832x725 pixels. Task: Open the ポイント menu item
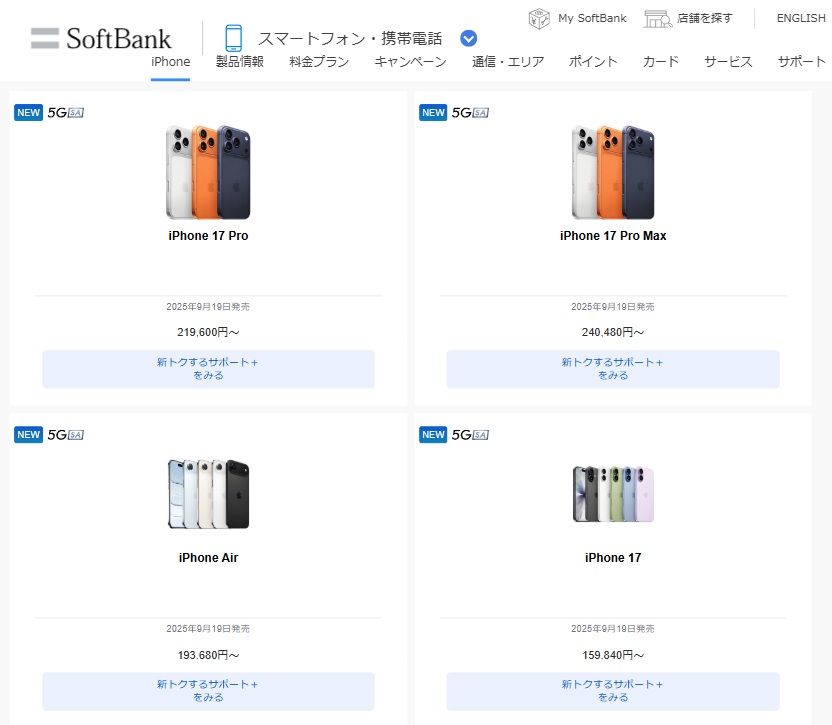pyautogui.click(x=593, y=62)
